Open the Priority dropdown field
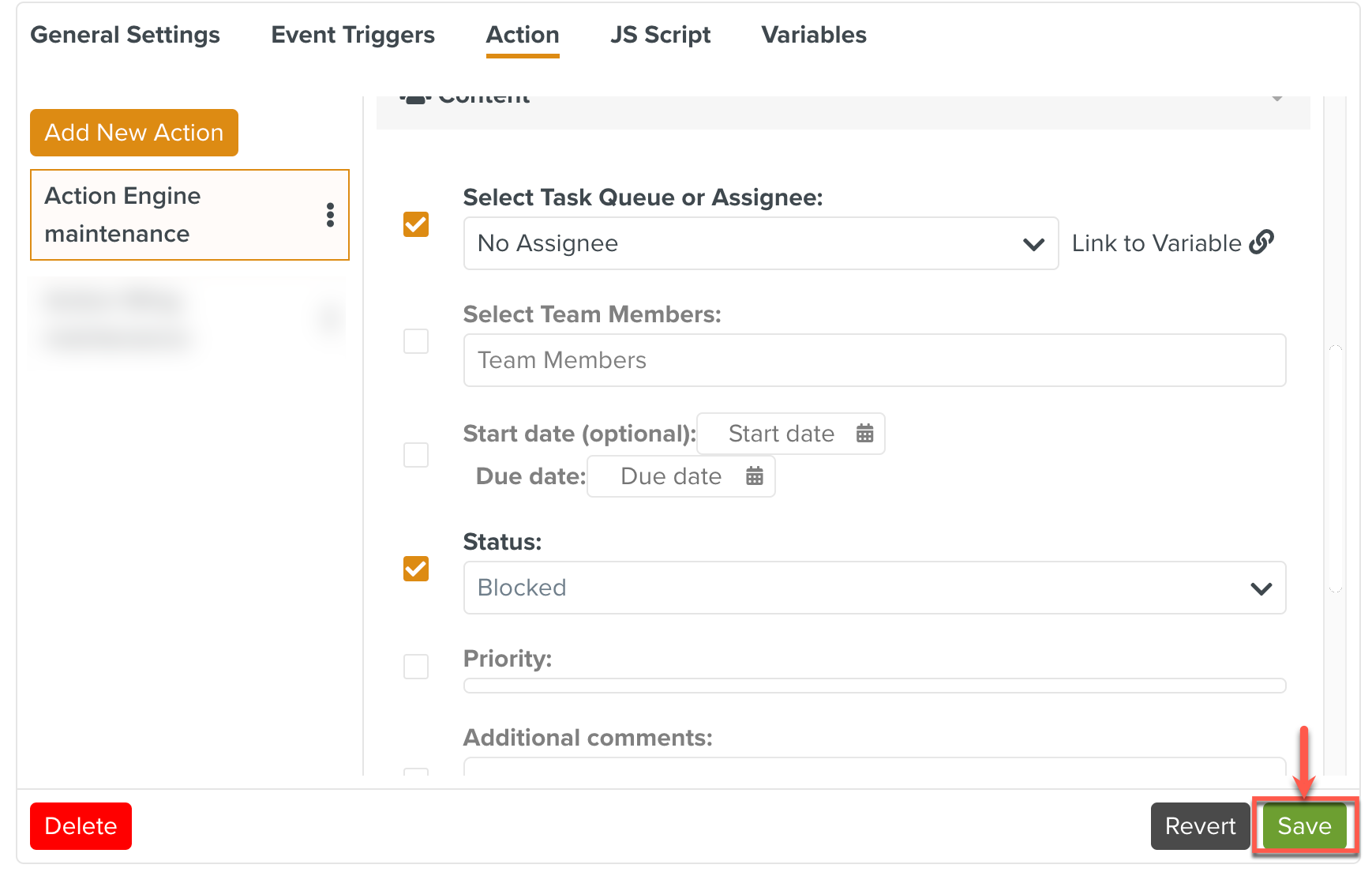This screenshot has width=1372, height=872. pyautogui.click(x=874, y=685)
